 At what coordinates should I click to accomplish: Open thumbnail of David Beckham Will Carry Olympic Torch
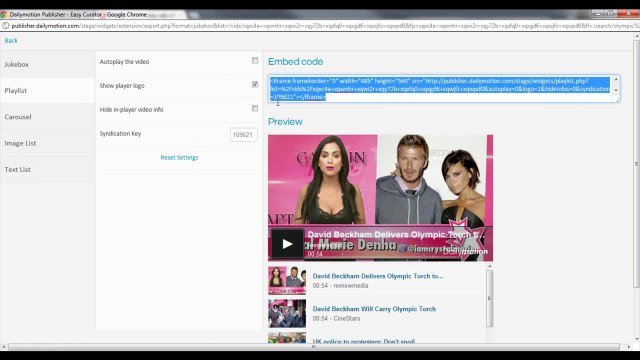[287, 313]
